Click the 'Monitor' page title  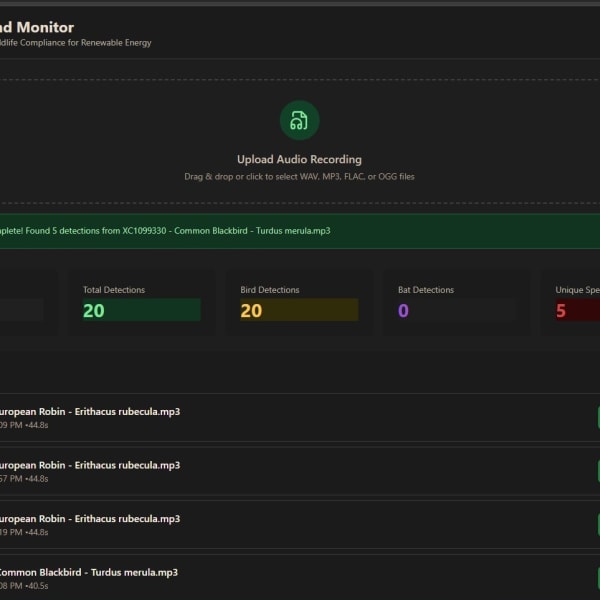(x=45, y=27)
